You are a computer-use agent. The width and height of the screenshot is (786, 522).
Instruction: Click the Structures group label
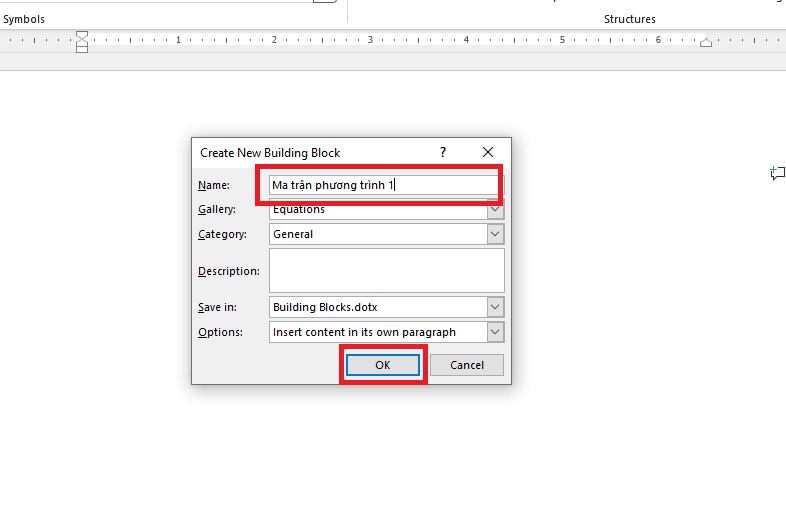[630, 19]
